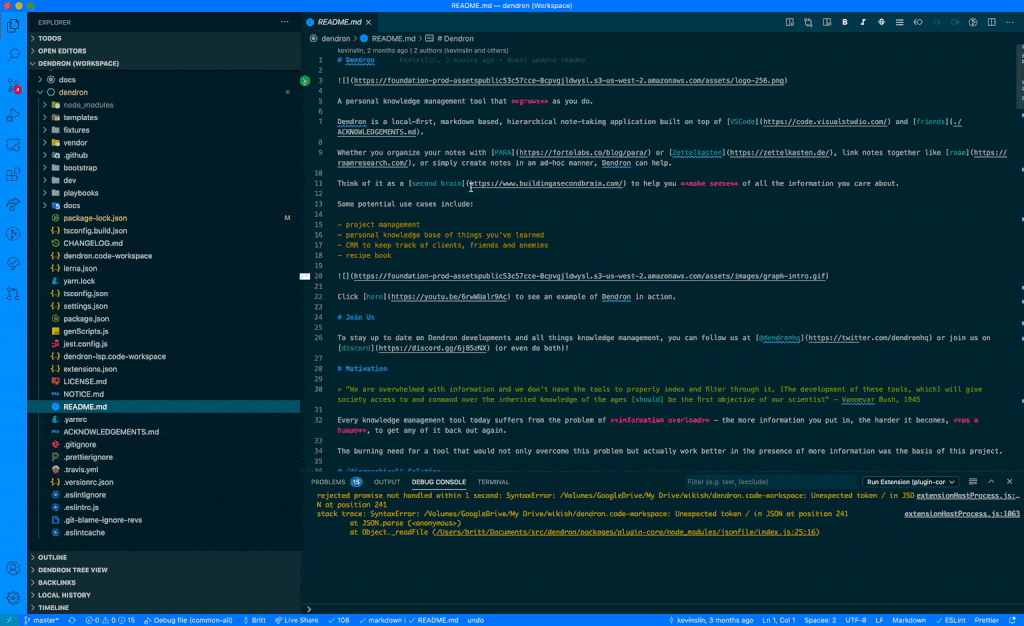Open Run and Debug view

13,115
